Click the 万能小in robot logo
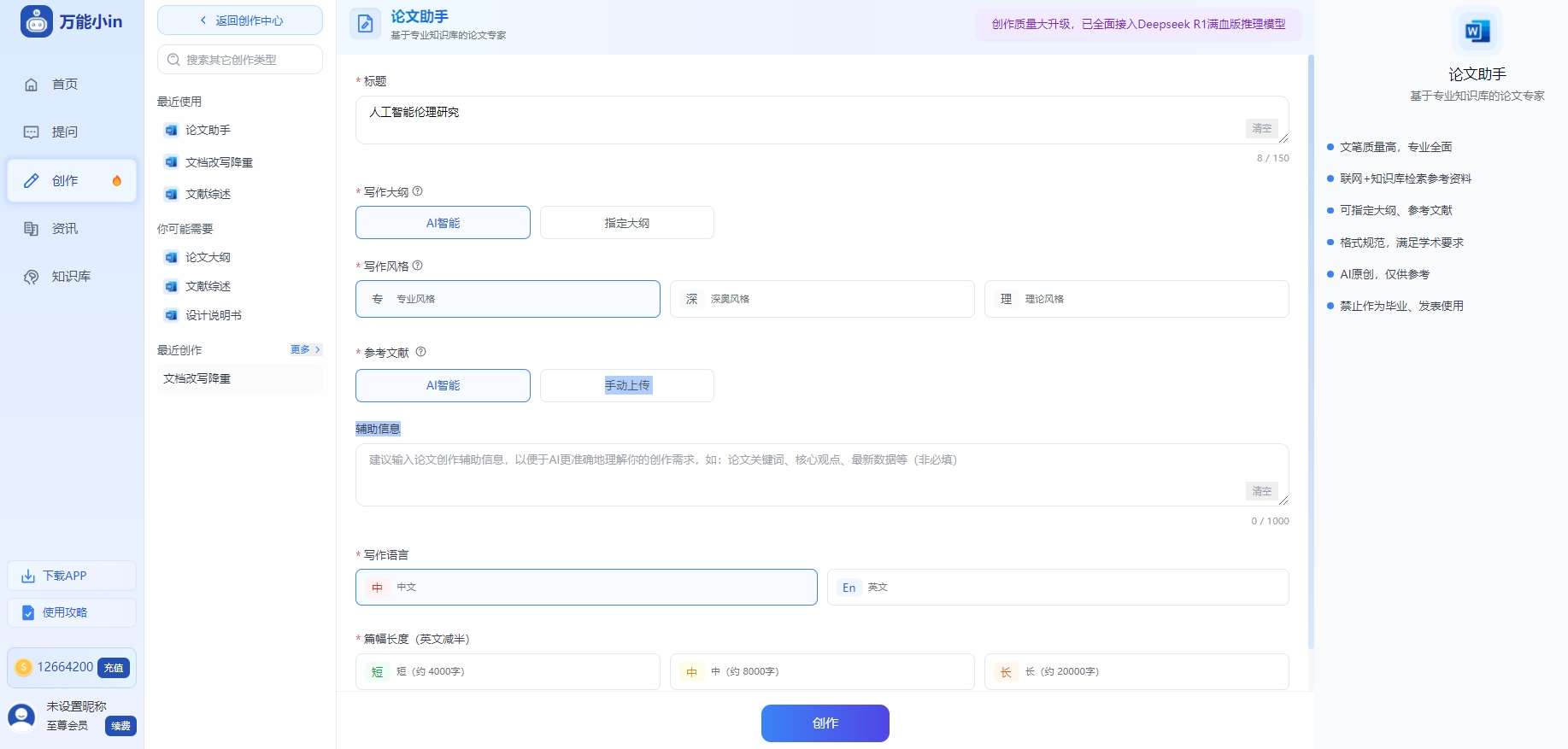The height and width of the screenshot is (749, 1568). (x=37, y=21)
